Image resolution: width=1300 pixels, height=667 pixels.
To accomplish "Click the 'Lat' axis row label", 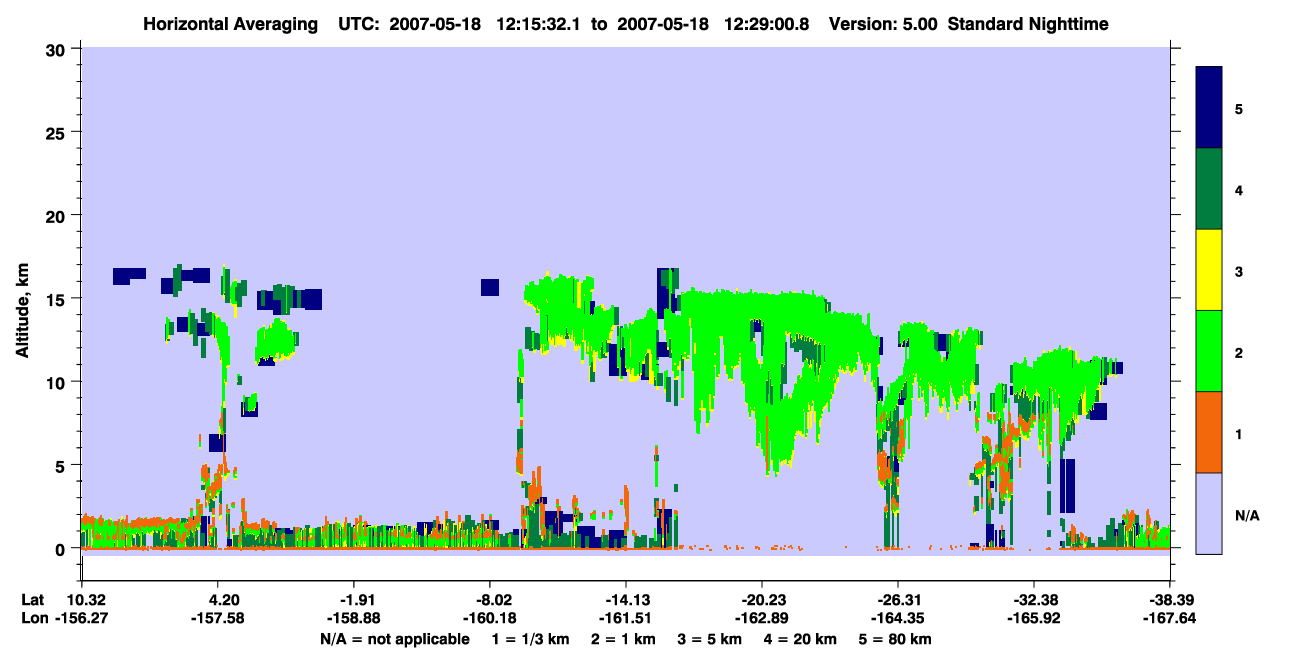I will pyautogui.click(x=32, y=600).
